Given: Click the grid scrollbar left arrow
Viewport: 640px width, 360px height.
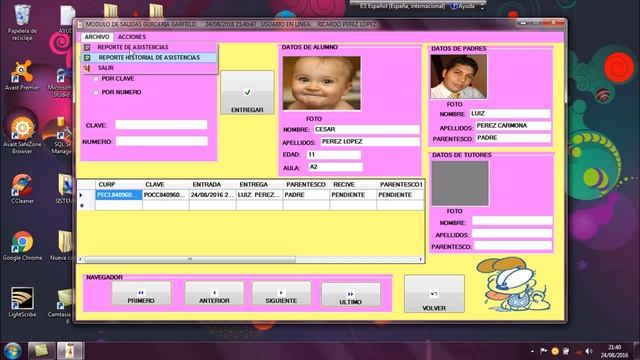Looking at the screenshot, I should pyautogui.click(x=80, y=259).
